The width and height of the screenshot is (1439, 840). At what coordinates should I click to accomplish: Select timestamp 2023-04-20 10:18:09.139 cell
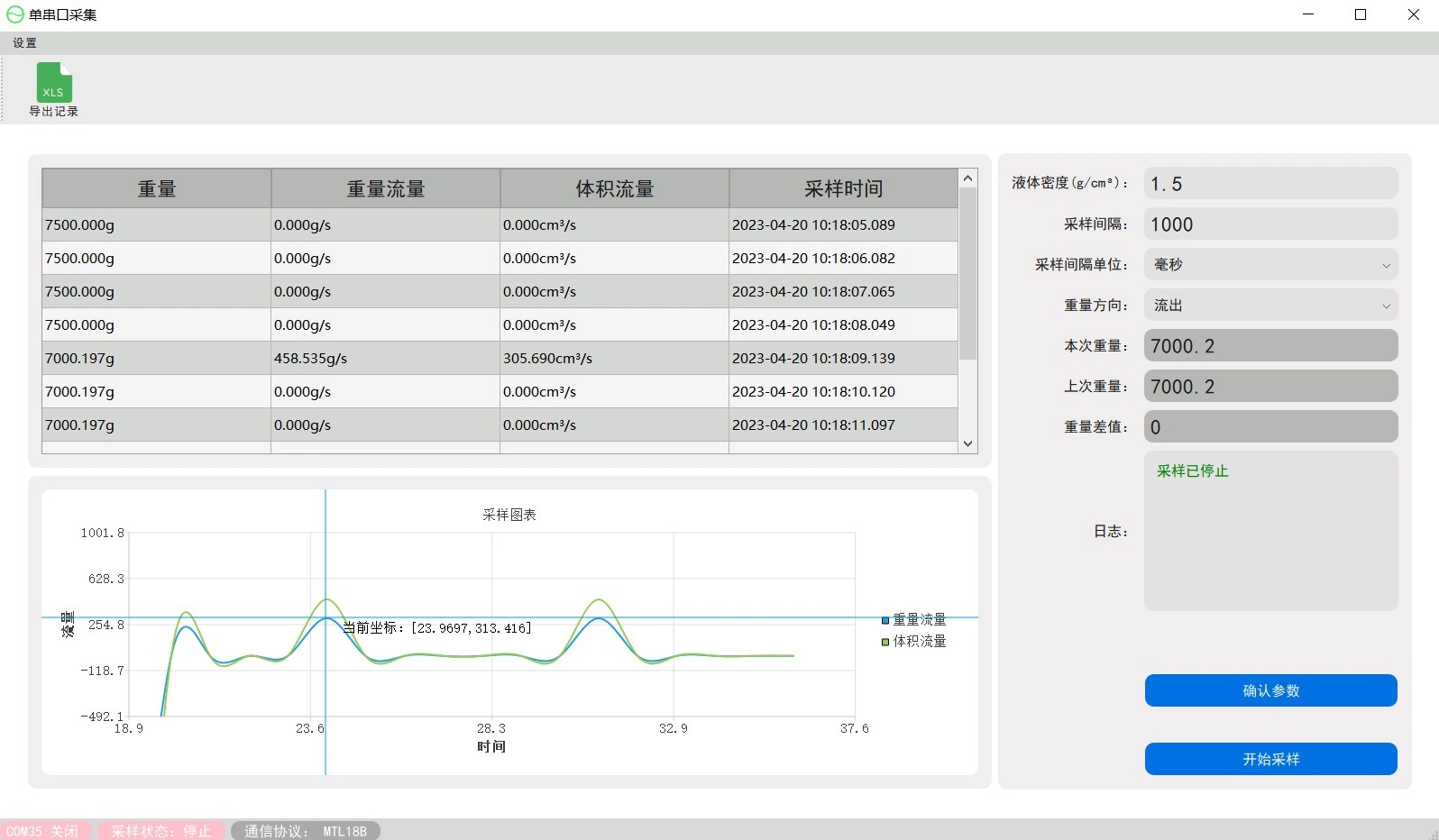click(843, 358)
